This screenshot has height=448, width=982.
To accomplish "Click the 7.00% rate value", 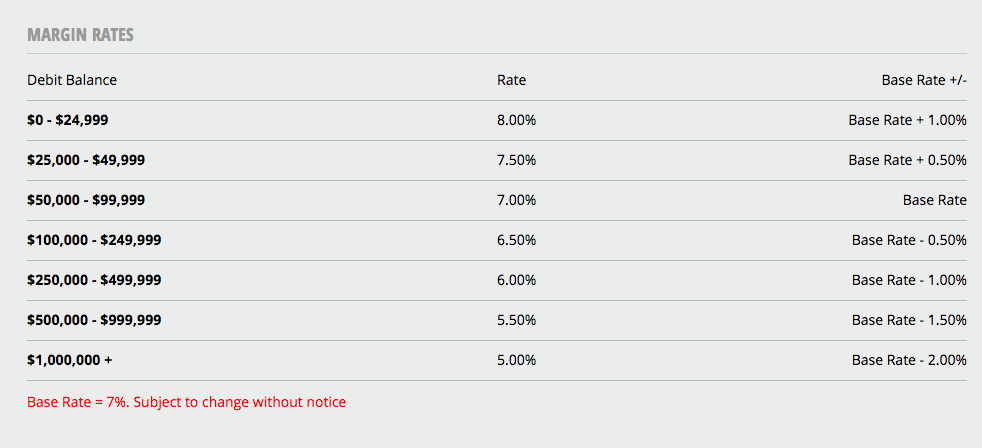I will [x=517, y=201].
